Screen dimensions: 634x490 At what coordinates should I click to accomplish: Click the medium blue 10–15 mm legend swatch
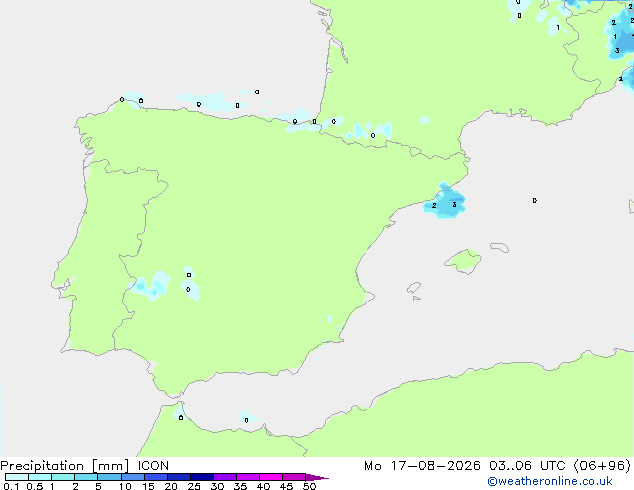pos(133,477)
